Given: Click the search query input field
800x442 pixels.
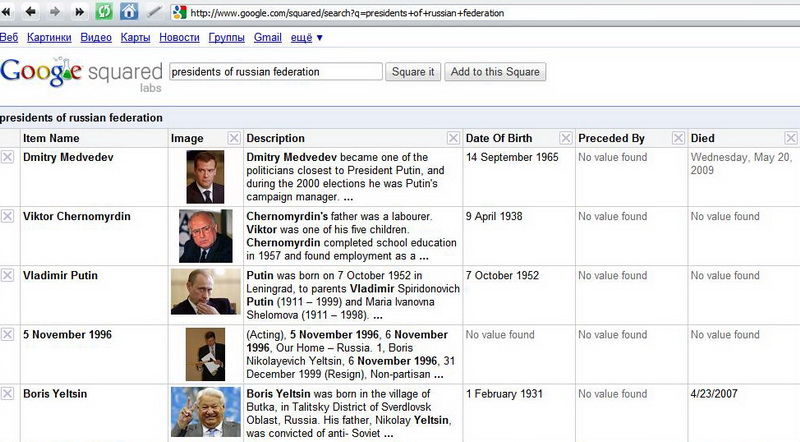Looking at the screenshot, I should (275, 72).
